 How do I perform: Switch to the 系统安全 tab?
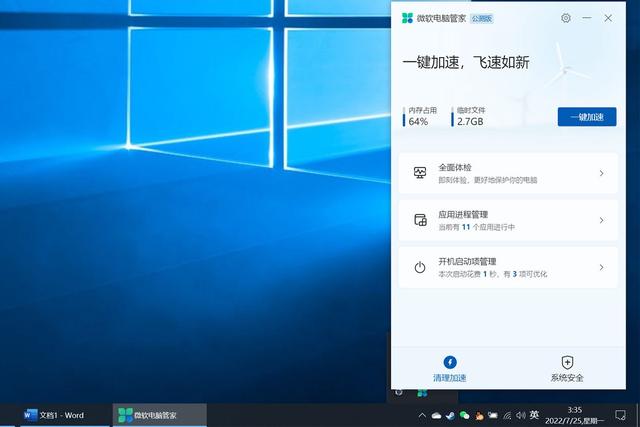pos(567,369)
